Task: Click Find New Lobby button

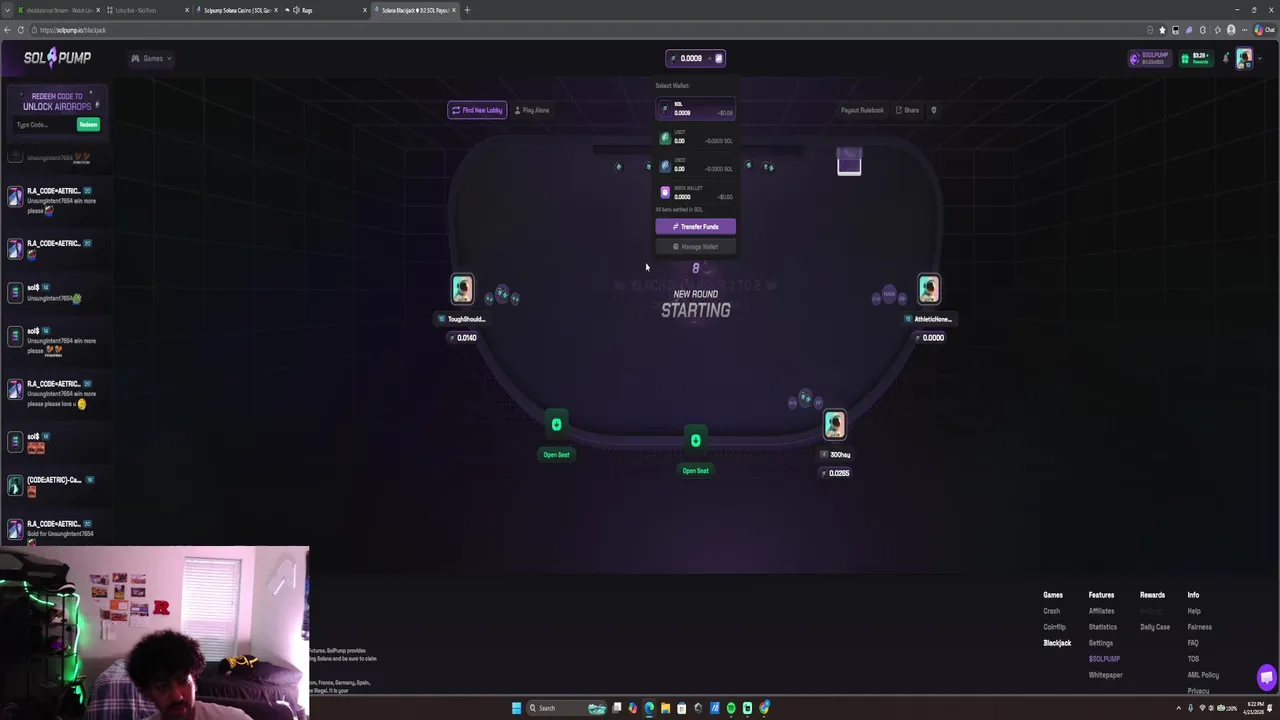Action: tap(477, 110)
